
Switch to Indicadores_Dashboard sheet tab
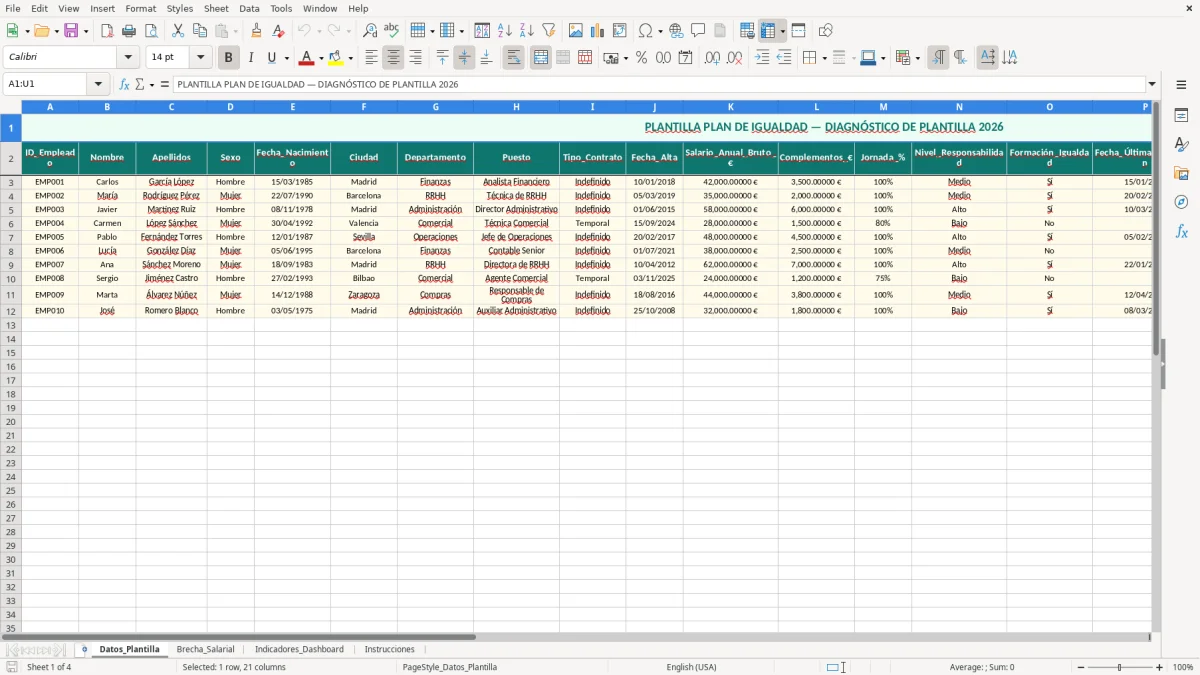pyautogui.click(x=299, y=650)
